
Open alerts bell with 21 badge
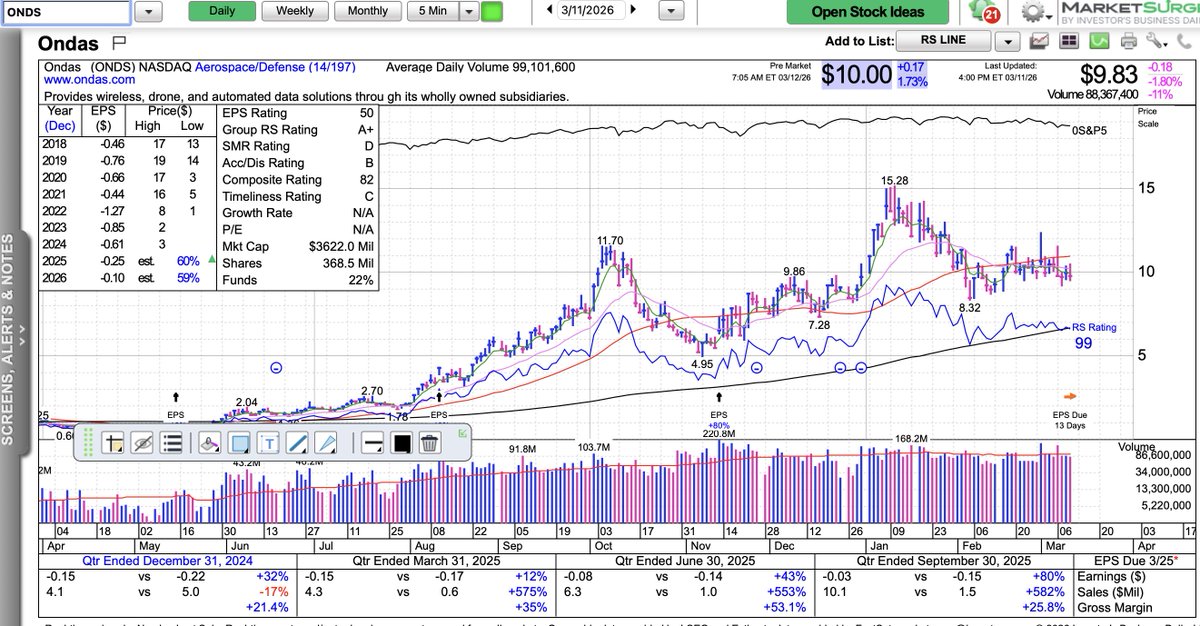point(984,12)
